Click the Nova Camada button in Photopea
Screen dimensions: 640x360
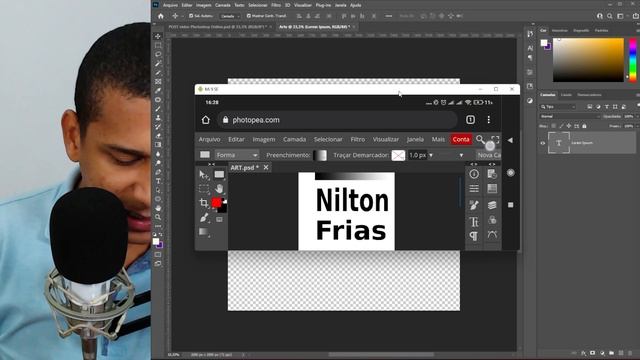pos(489,155)
